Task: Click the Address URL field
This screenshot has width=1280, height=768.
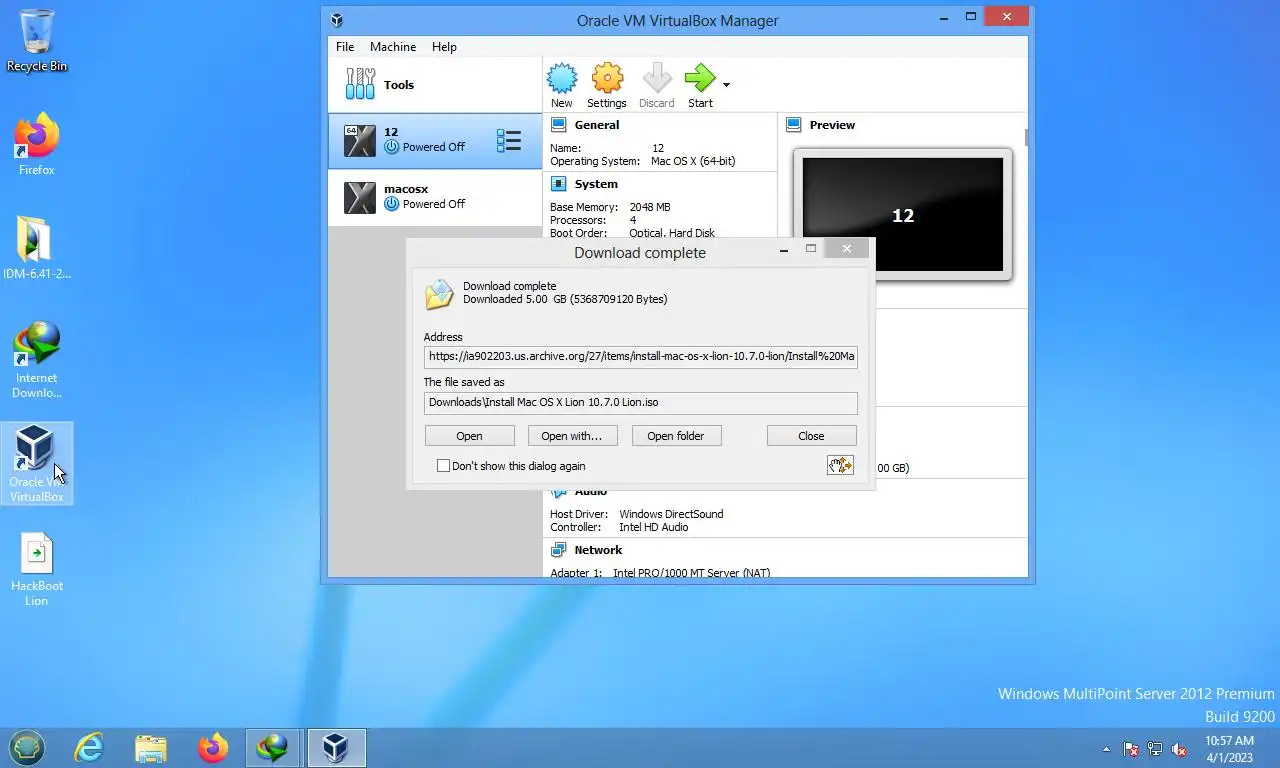Action: [x=640, y=356]
